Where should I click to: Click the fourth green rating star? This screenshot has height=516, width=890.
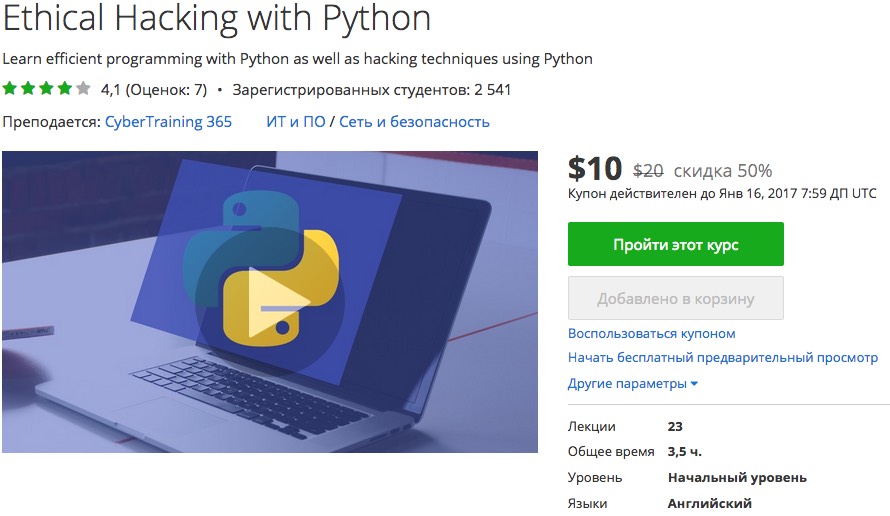(64, 88)
